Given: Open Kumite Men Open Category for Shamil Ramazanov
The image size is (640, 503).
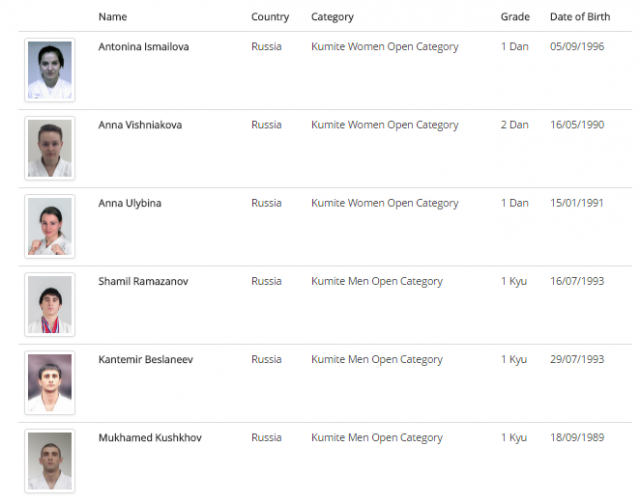Looking at the screenshot, I should (376, 281).
